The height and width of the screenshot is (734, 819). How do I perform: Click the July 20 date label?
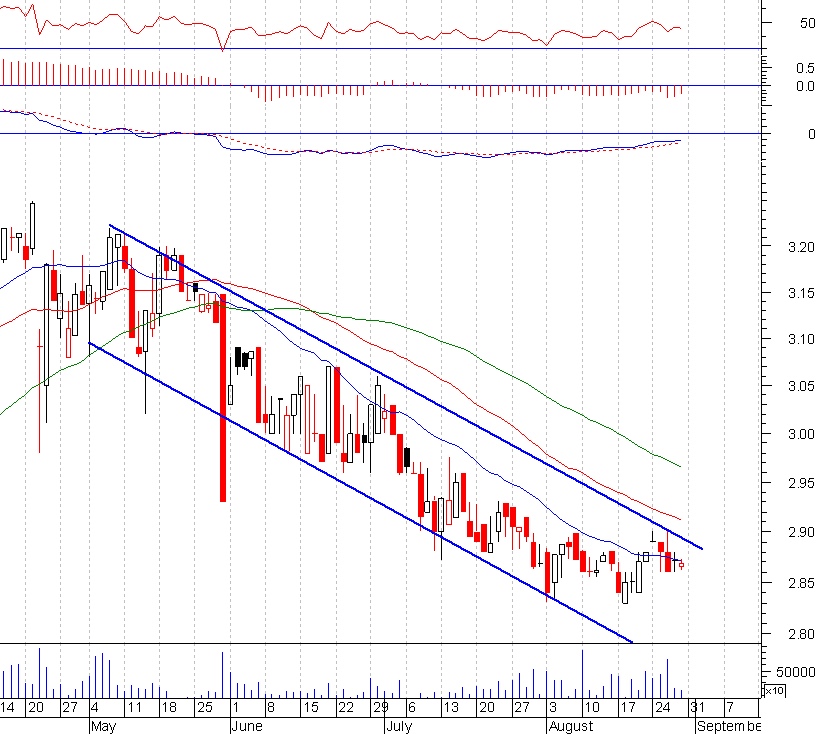tap(487, 708)
